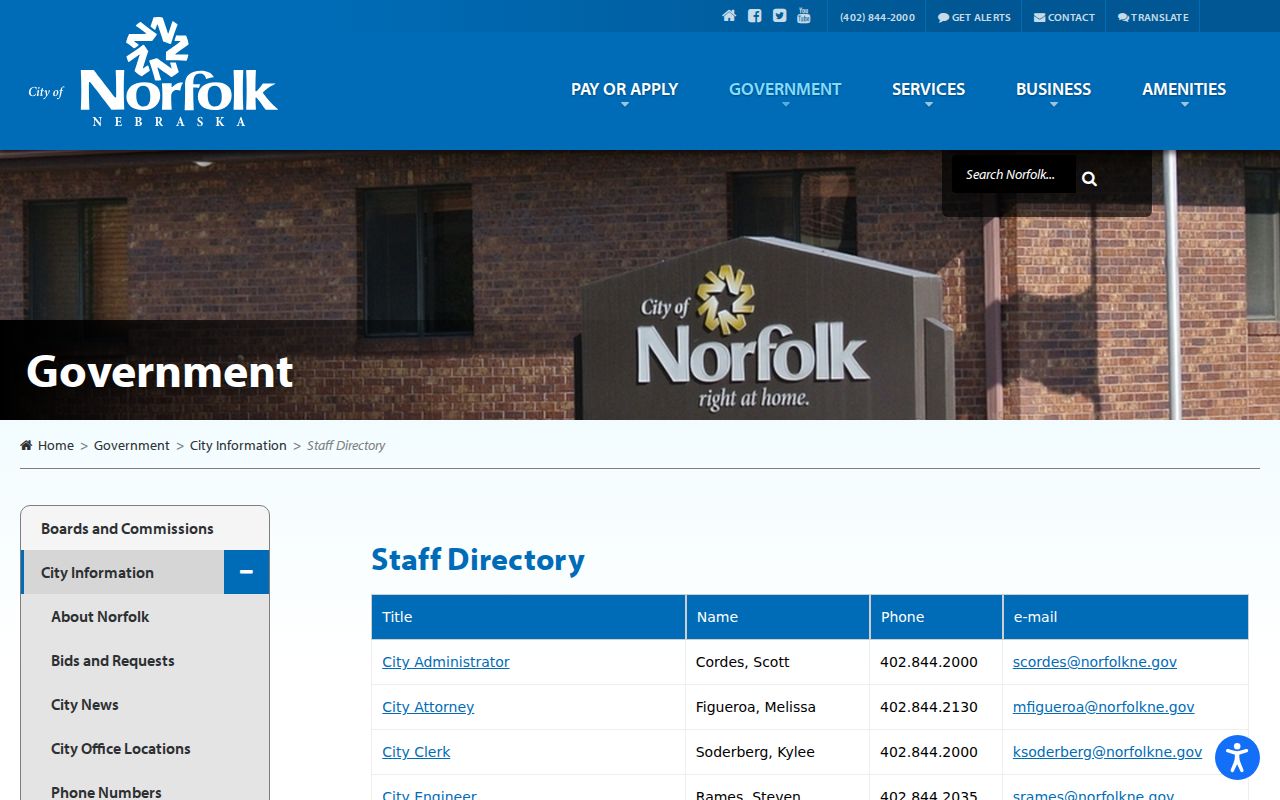The height and width of the screenshot is (800, 1280).
Task: Open the City Clerk title link
Action: coord(416,752)
